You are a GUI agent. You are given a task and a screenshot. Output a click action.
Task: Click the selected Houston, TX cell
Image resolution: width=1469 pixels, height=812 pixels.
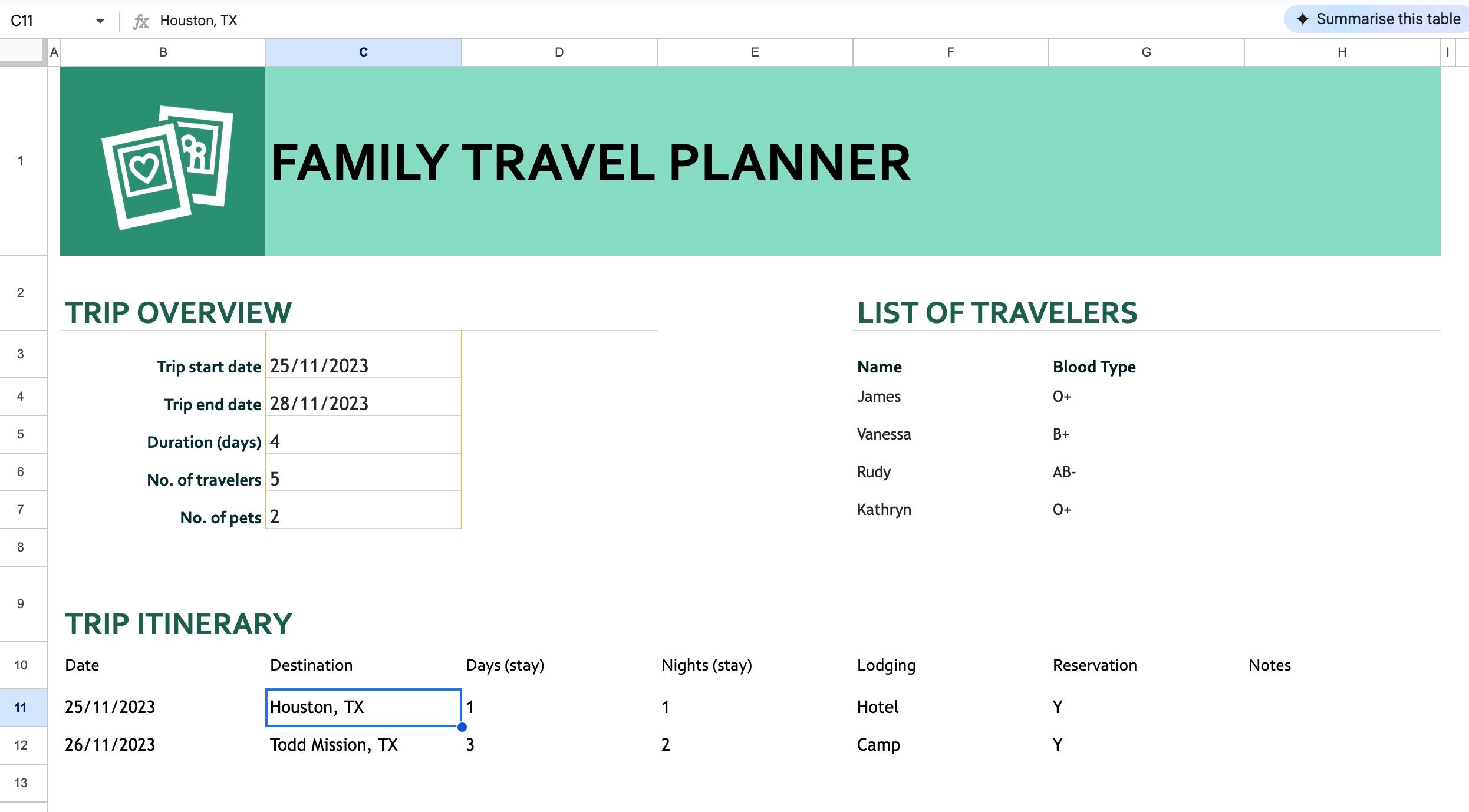tap(364, 707)
